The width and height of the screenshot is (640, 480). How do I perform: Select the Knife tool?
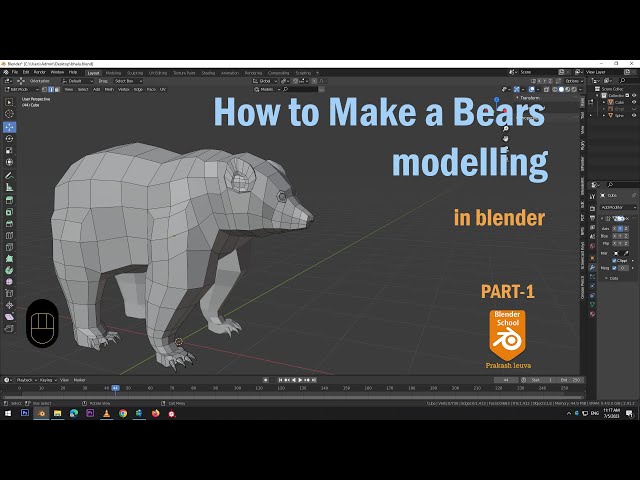click(9, 247)
